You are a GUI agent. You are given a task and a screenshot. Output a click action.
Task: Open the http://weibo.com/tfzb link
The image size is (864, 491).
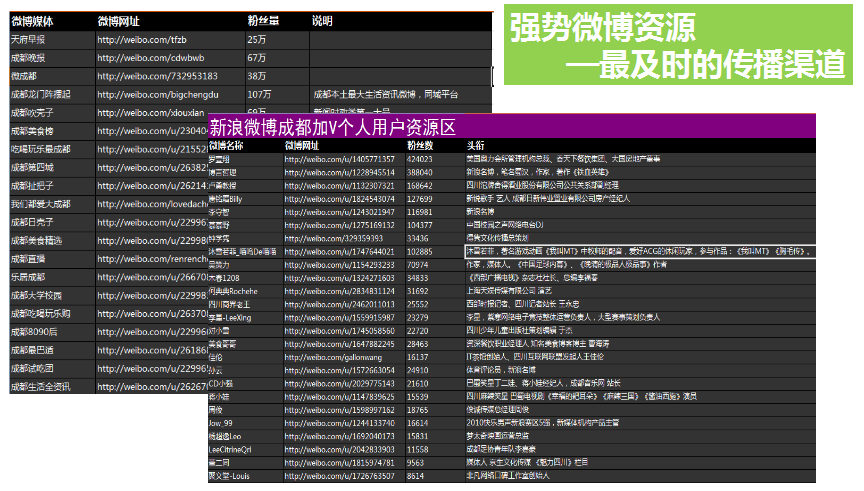click(142, 40)
